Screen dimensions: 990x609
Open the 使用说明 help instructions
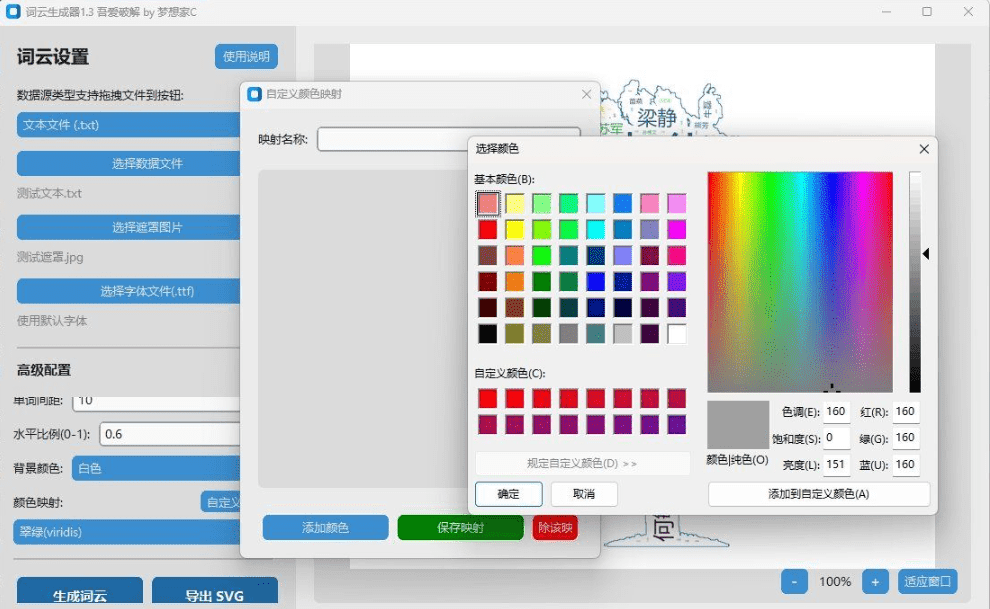click(245, 57)
